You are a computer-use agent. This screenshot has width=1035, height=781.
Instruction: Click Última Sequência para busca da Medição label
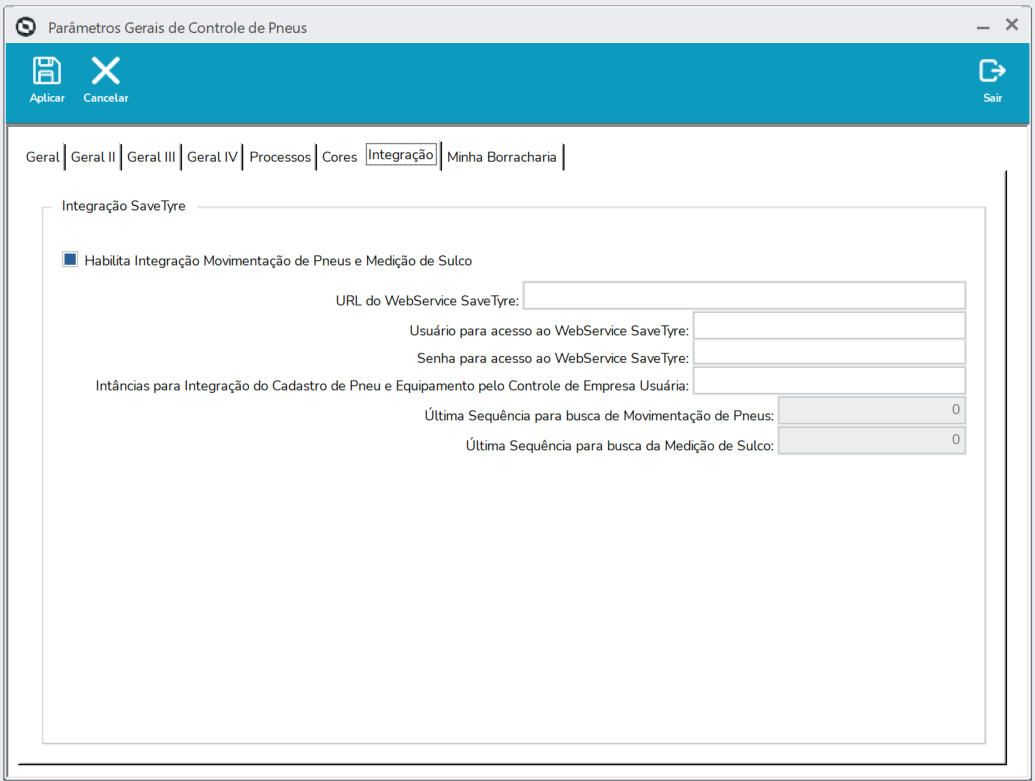coord(620,446)
